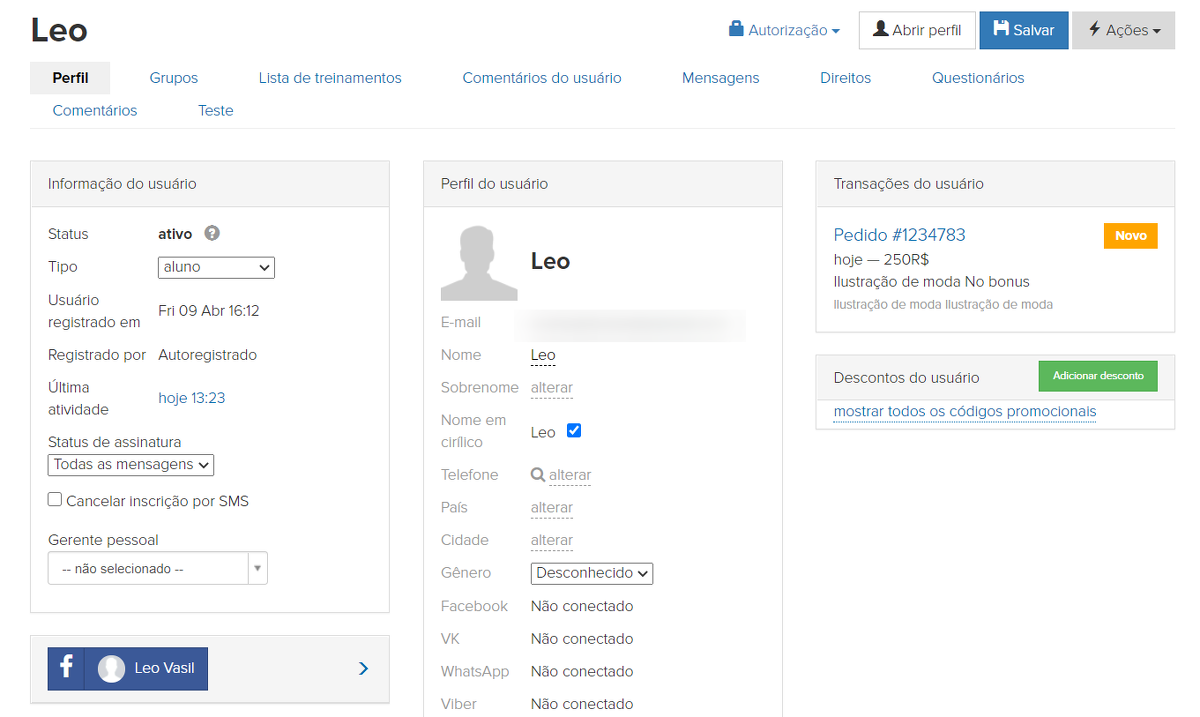Open the Tipo dropdown set to aluno
This screenshot has height=717, width=1200.
pyautogui.click(x=216, y=267)
